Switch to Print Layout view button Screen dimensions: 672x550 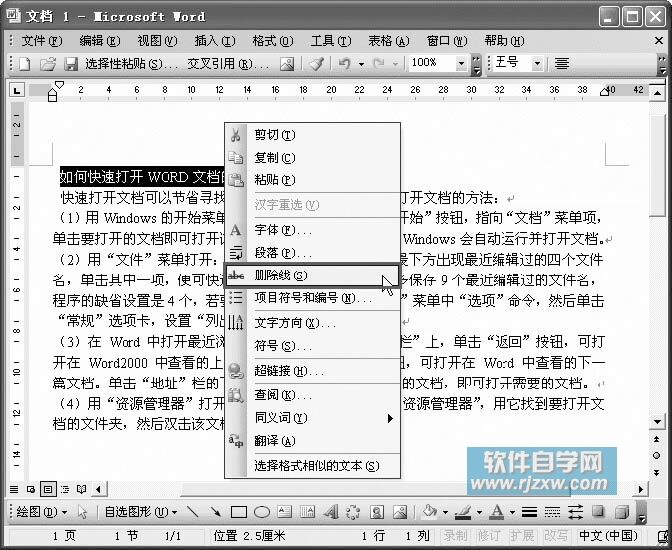[x=48, y=489]
